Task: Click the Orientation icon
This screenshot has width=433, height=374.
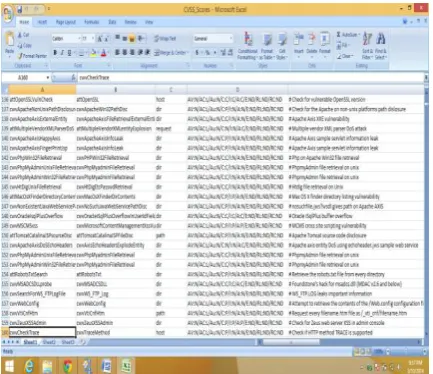Action: click(141, 38)
